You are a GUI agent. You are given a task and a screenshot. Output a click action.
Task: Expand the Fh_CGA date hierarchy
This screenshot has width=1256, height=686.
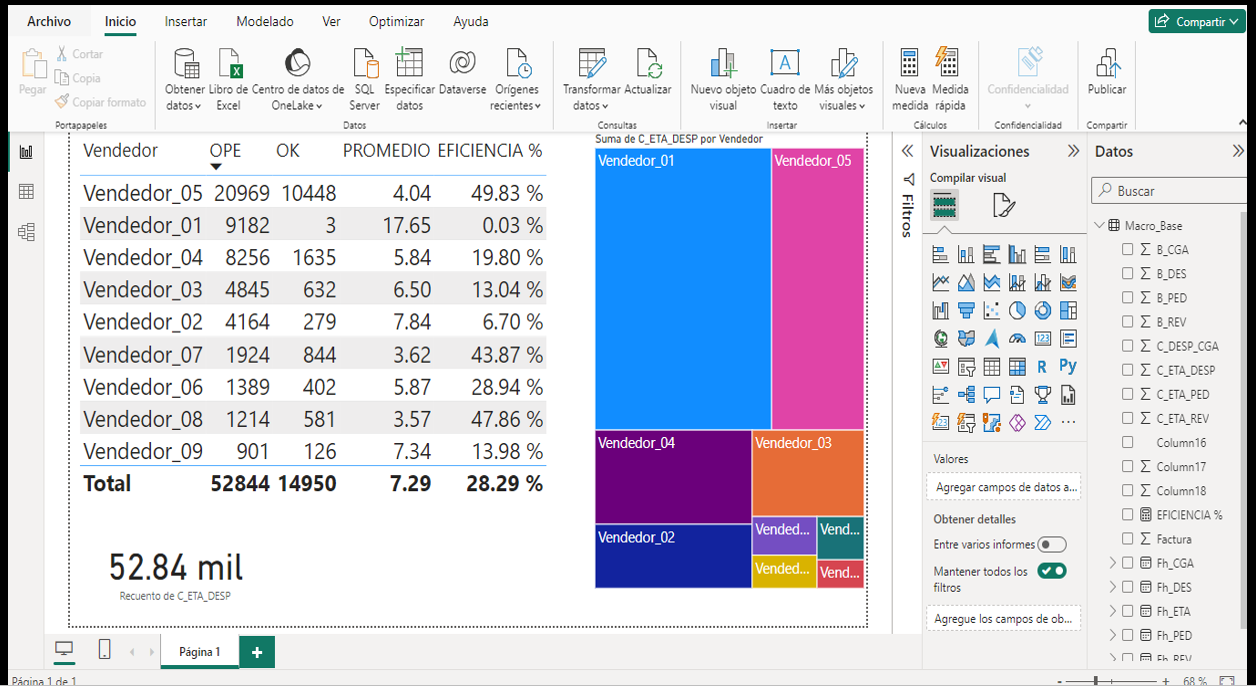[x=1112, y=563]
